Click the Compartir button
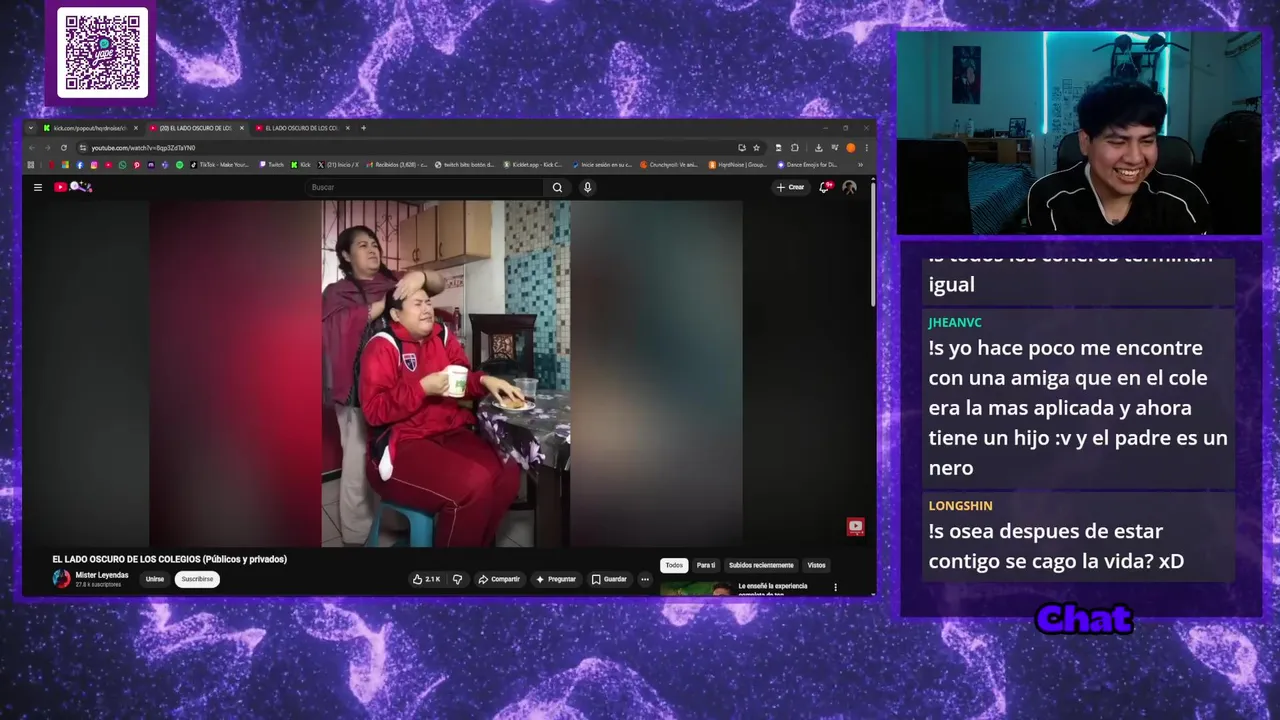Viewport: 1280px width, 720px height. tap(499, 579)
